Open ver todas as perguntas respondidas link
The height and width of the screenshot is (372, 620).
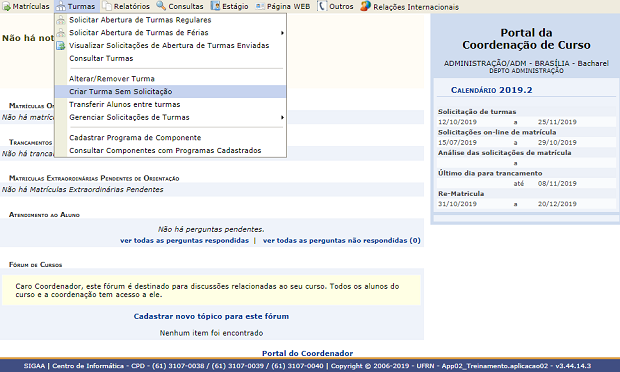click(184, 240)
